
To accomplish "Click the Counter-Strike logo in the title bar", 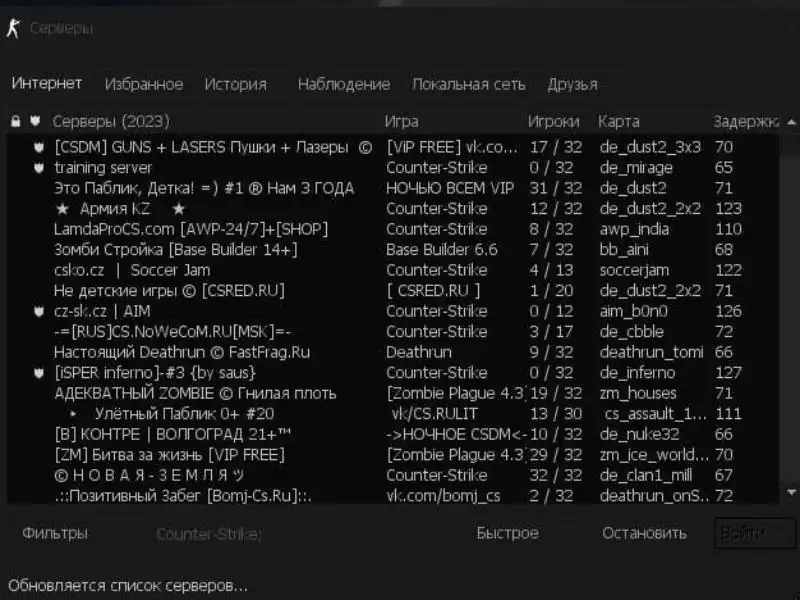I will click(x=13, y=28).
